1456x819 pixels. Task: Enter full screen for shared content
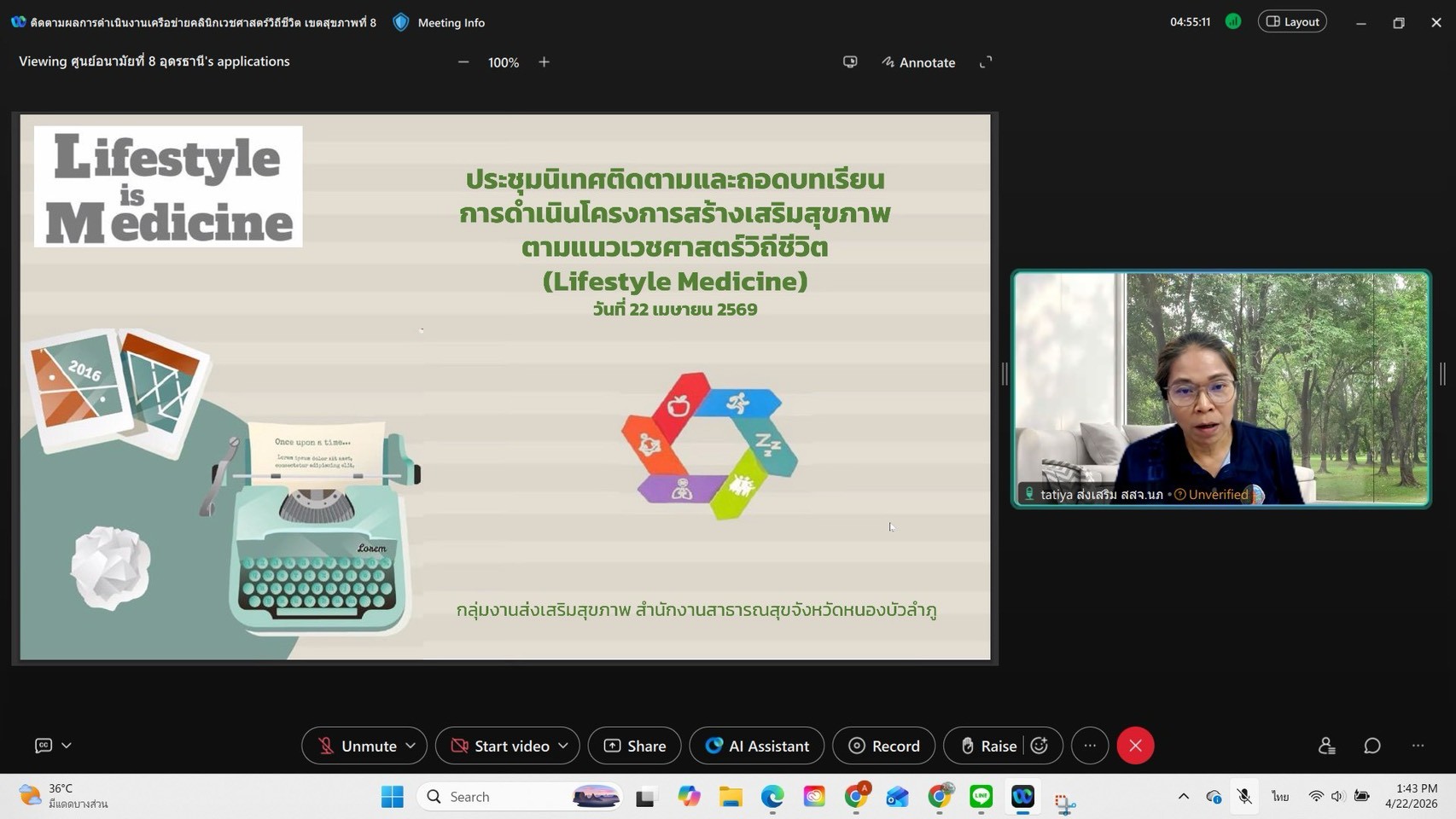click(986, 62)
